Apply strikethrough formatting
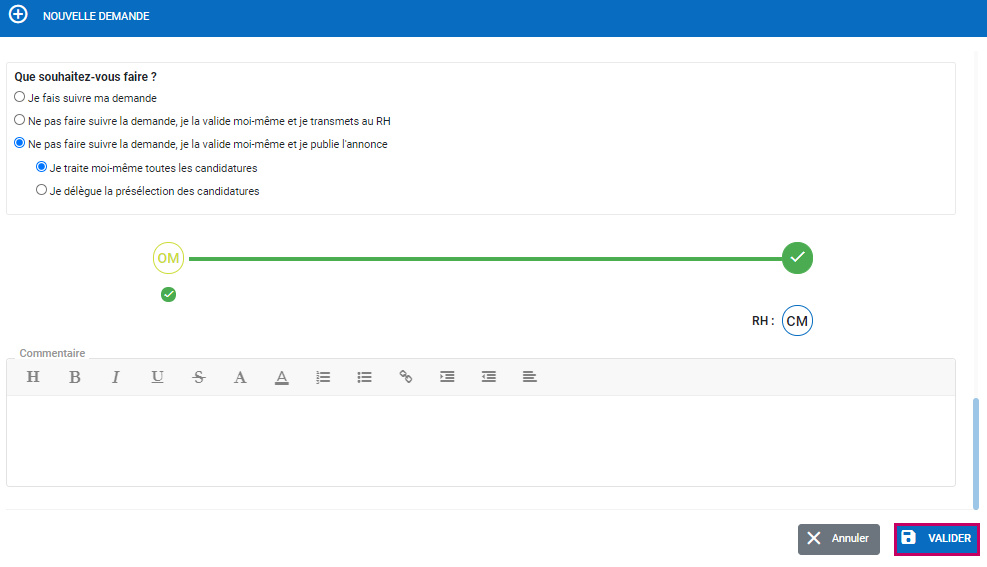The height and width of the screenshot is (567, 987). coord(199,377)
